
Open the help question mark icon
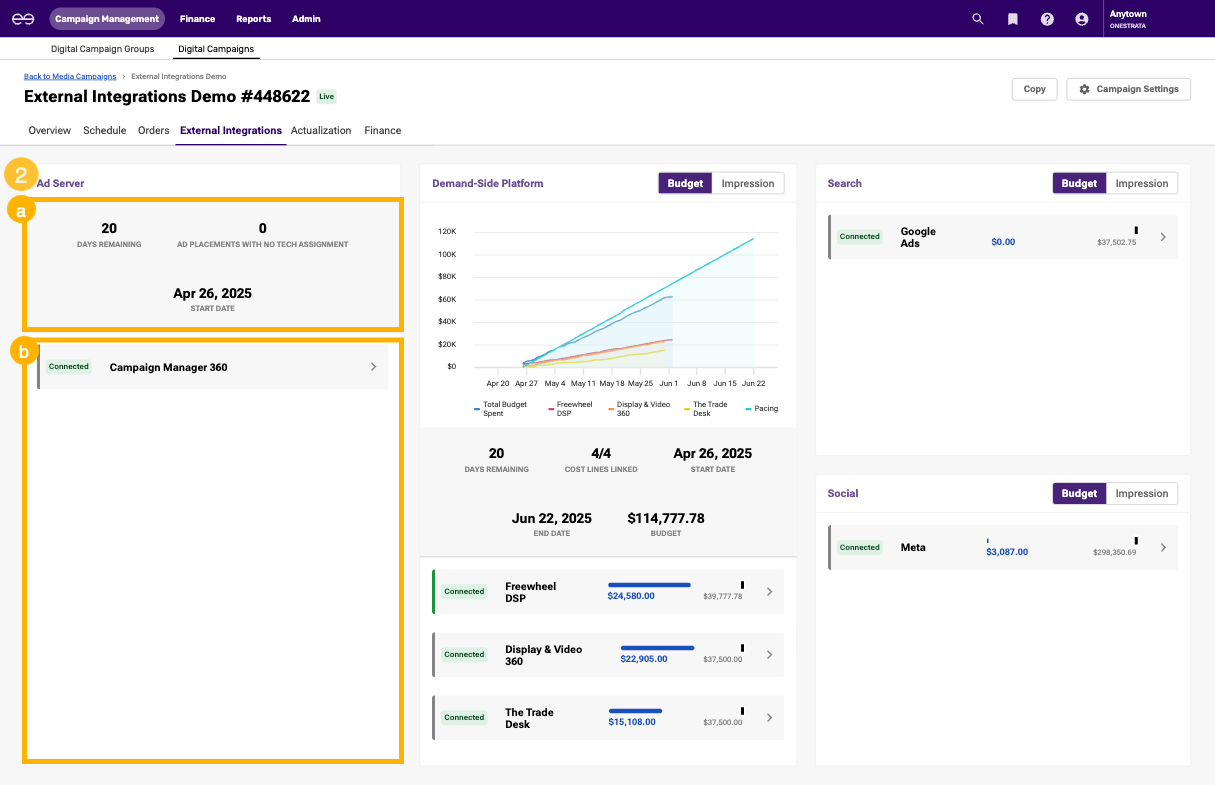(1047, 19)
